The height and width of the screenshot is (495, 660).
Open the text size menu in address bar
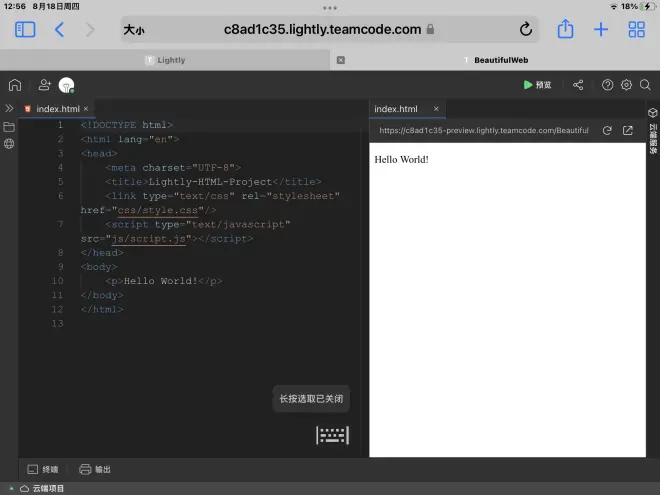[134, 30]
